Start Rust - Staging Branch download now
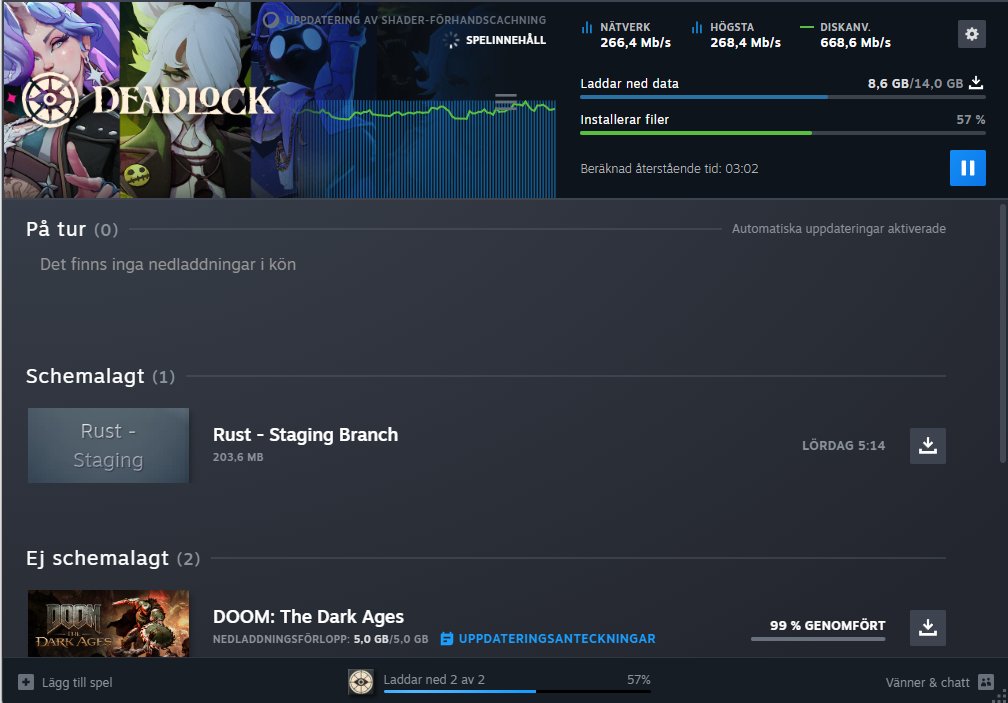The image size is (1008, 703). (928, 445)
